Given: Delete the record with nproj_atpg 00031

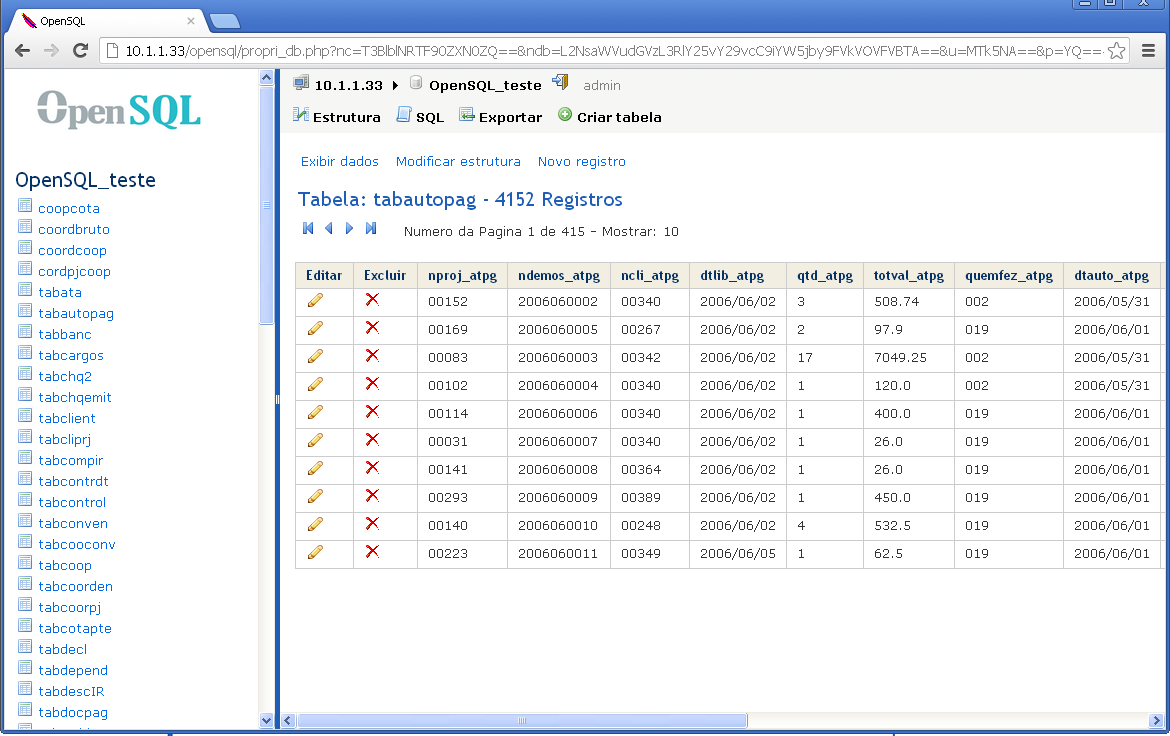Looking at the screenshot, I should 372,440.
